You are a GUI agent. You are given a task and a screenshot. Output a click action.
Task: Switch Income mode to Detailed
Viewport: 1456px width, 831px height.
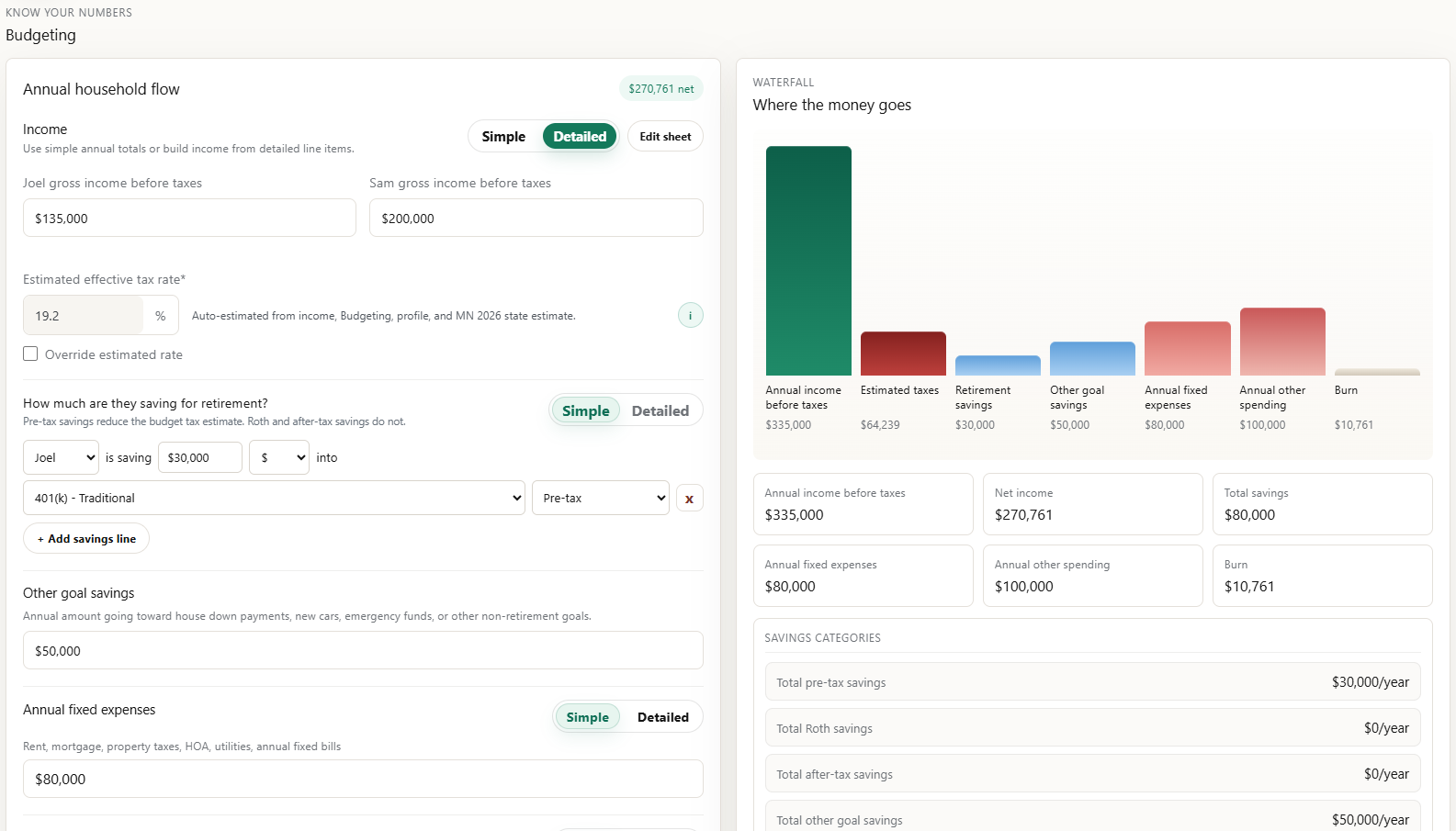[580, 137]
